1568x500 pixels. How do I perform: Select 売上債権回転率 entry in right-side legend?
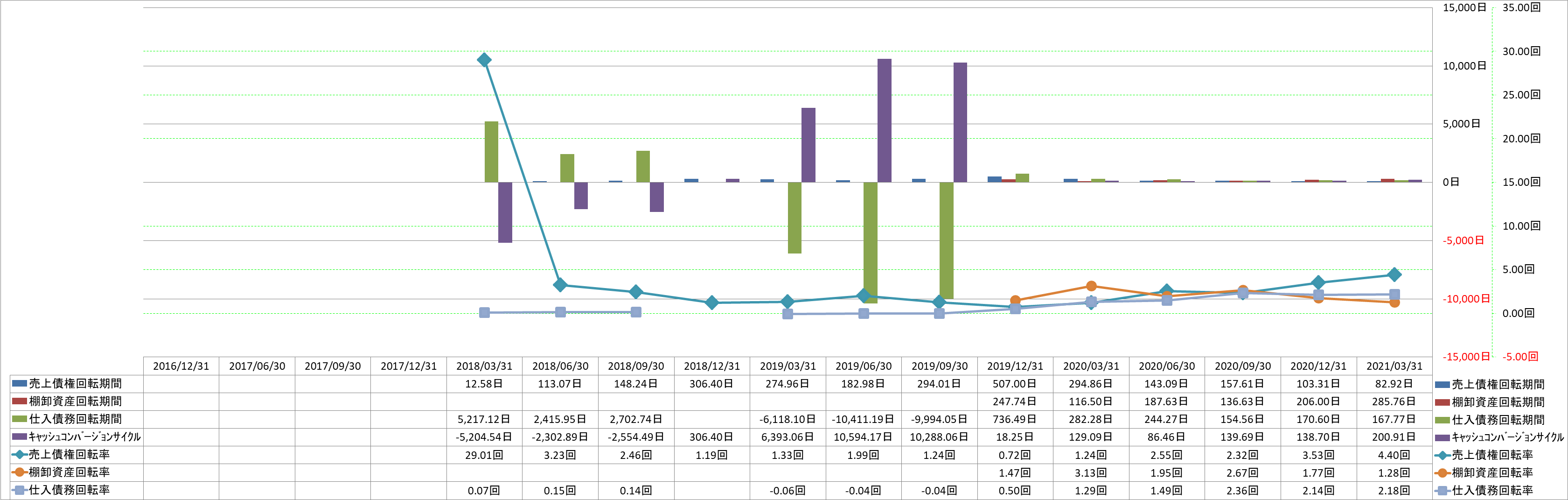(x=1484, y=455)
